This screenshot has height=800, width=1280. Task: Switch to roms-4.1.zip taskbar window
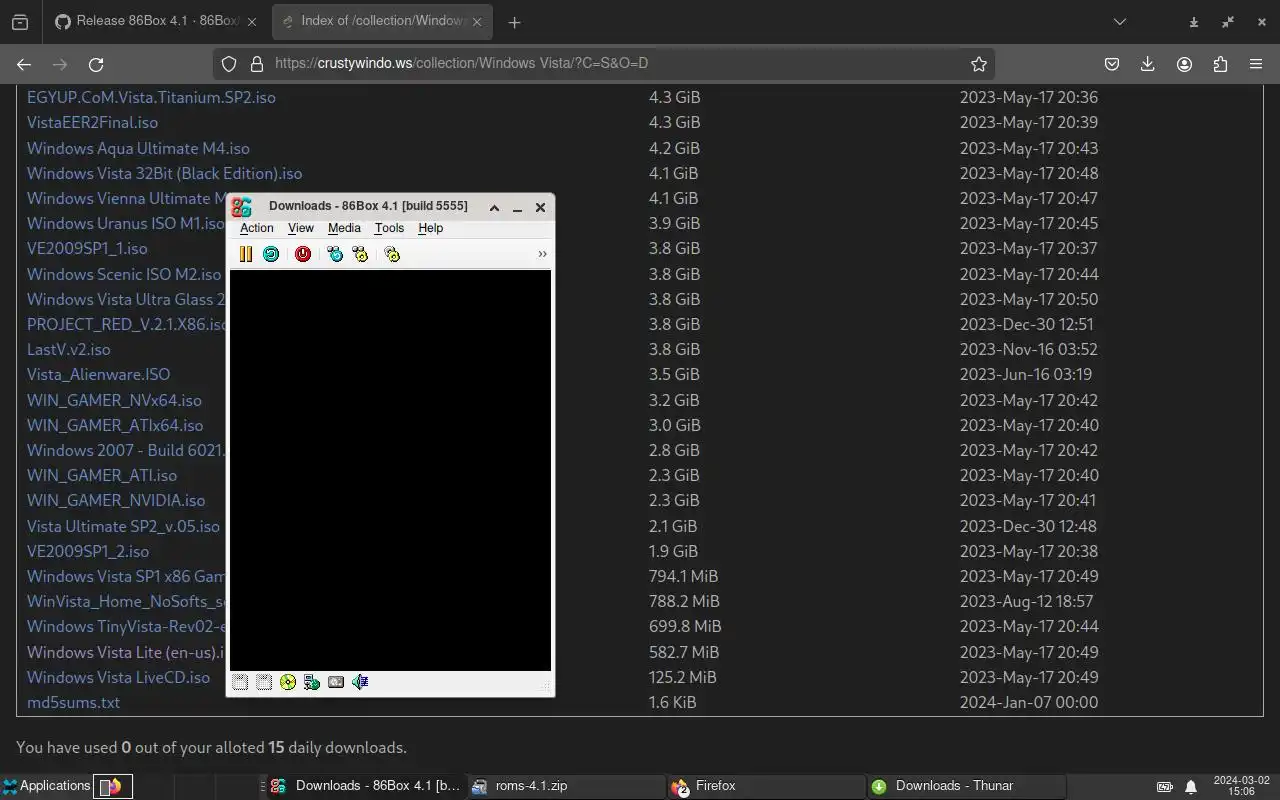click(x=566, y=786)
